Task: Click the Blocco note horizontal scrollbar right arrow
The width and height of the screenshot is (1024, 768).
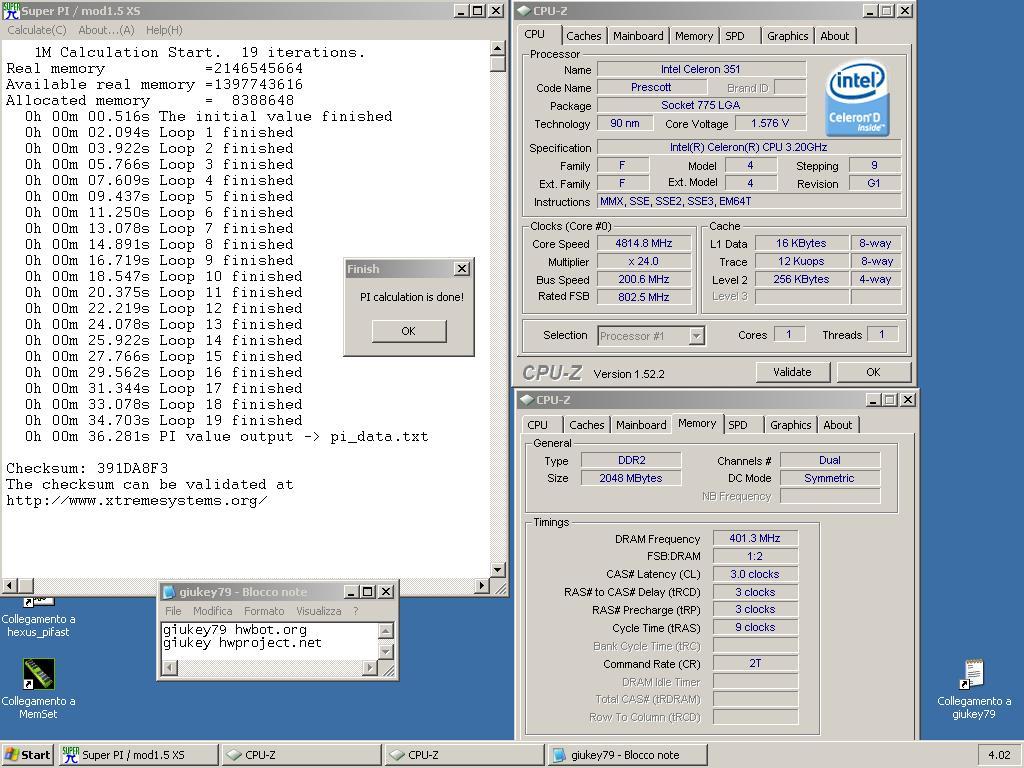Action: 370,667
